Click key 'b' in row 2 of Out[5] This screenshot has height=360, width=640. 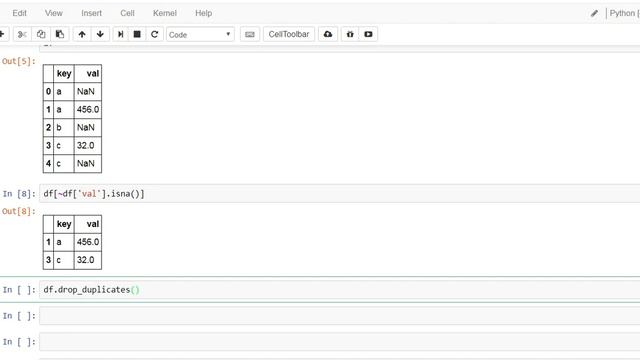click(59, 127)
